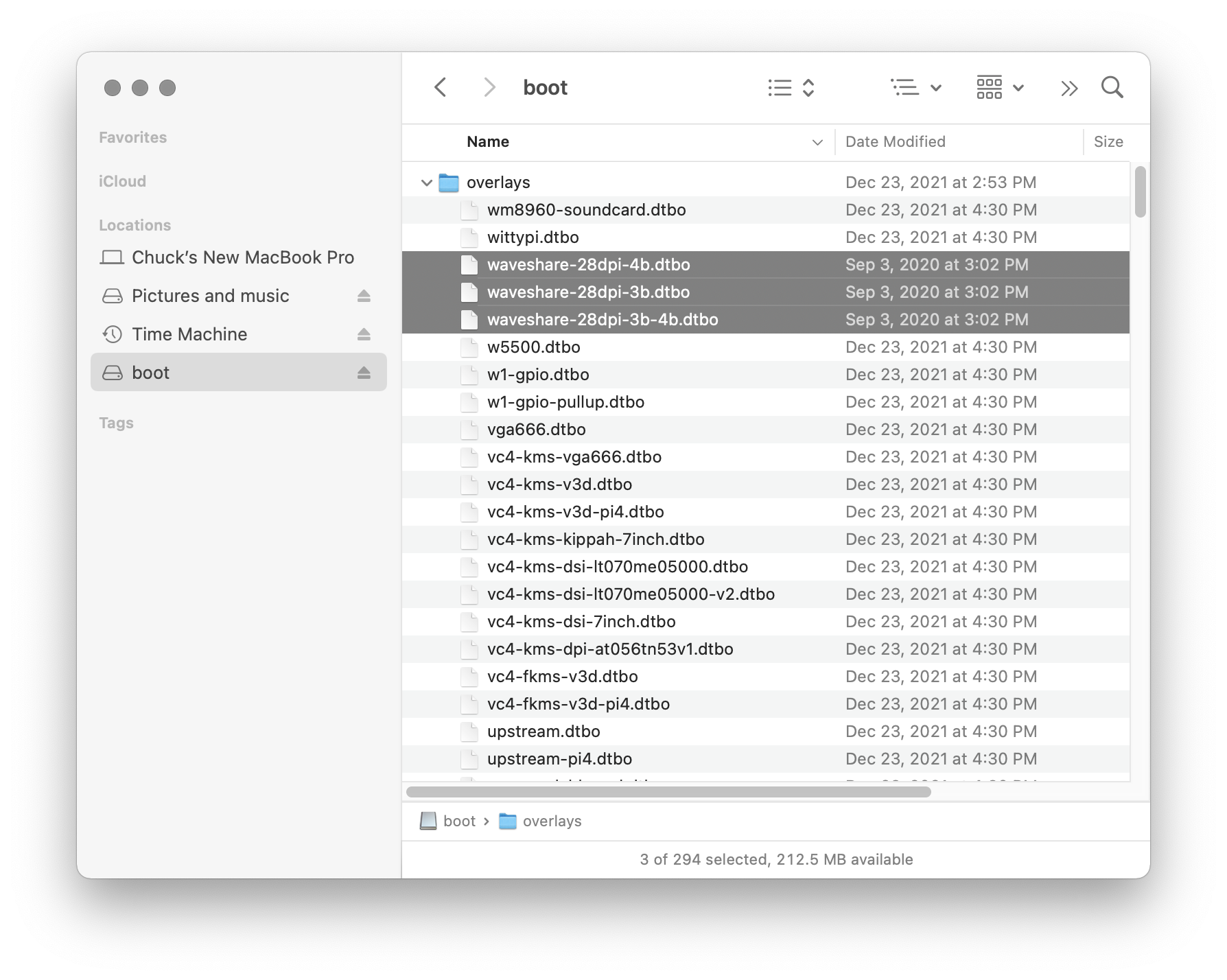Select the Time Machine icon in sidebar
The width and height of the screenshot is (1227, 980).
click(x=112, y=334)
